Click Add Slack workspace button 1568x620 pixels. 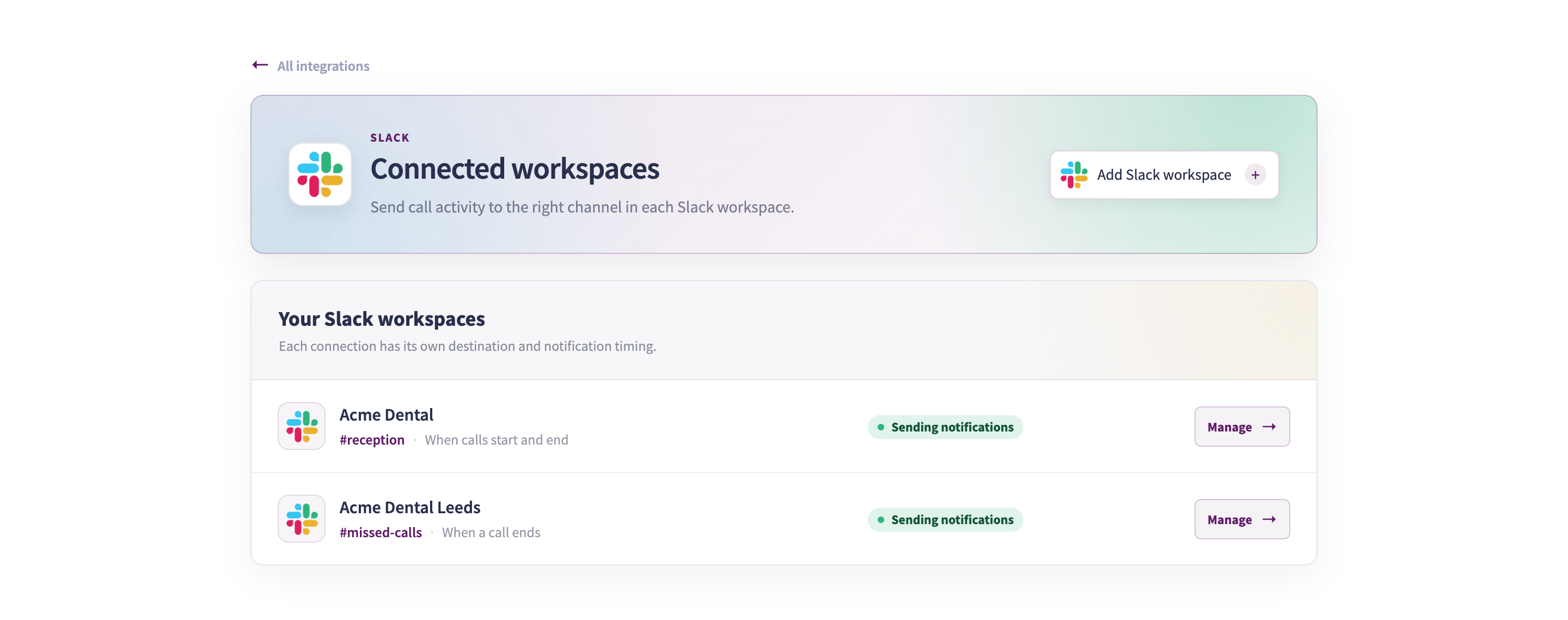(1164, 175)
